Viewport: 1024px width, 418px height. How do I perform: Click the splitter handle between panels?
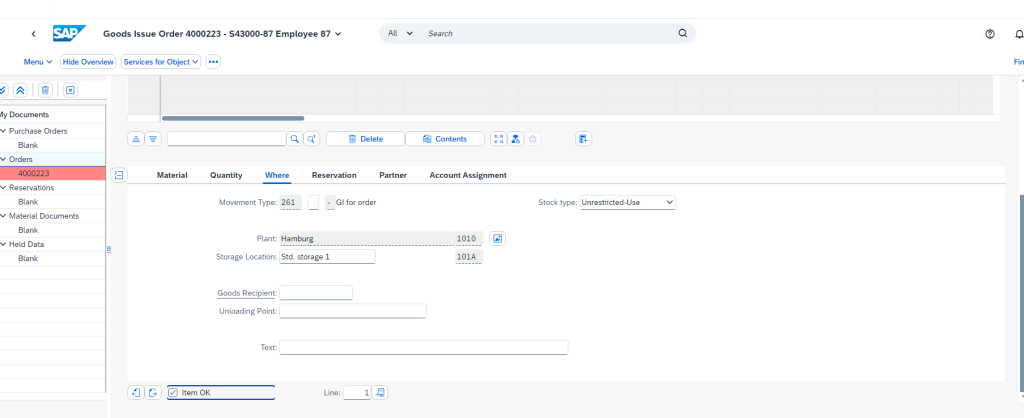[x=108, y=249]
